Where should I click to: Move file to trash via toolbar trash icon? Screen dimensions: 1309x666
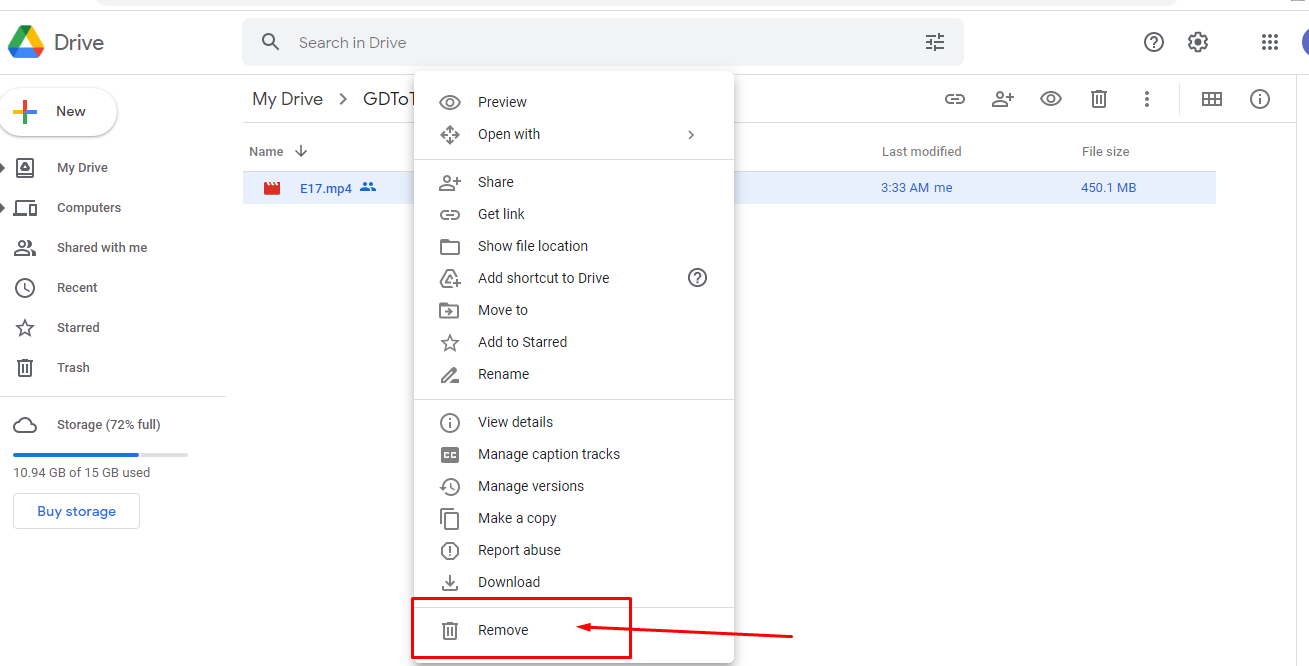[x=1098, y=99]
